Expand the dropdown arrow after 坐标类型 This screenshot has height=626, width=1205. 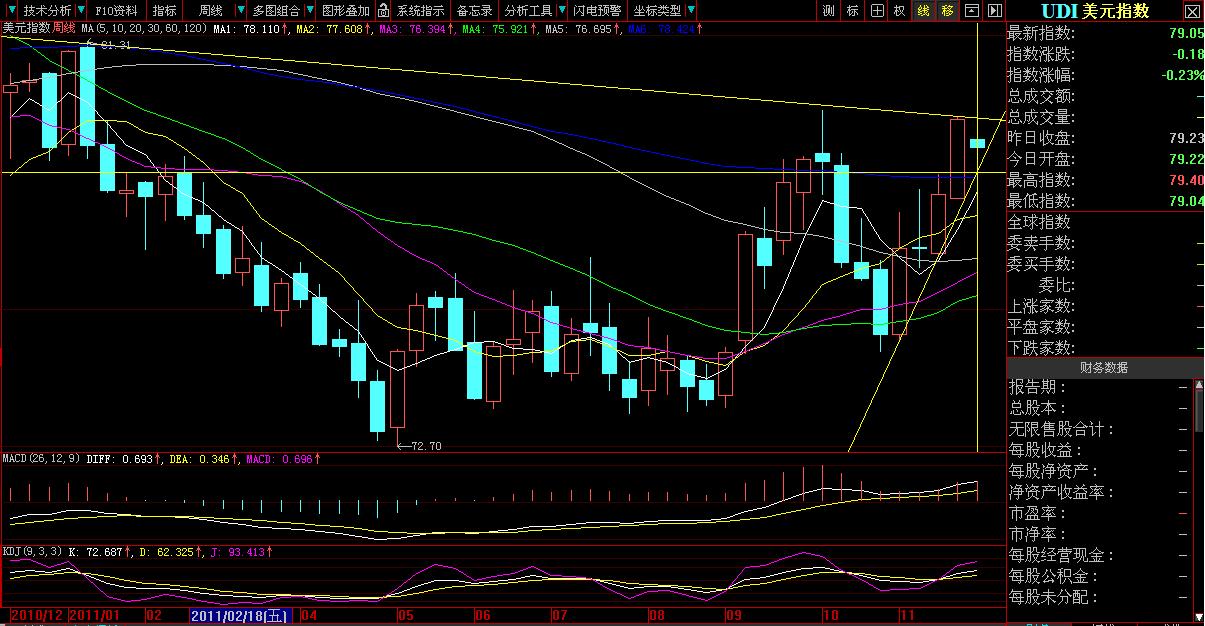691,11
